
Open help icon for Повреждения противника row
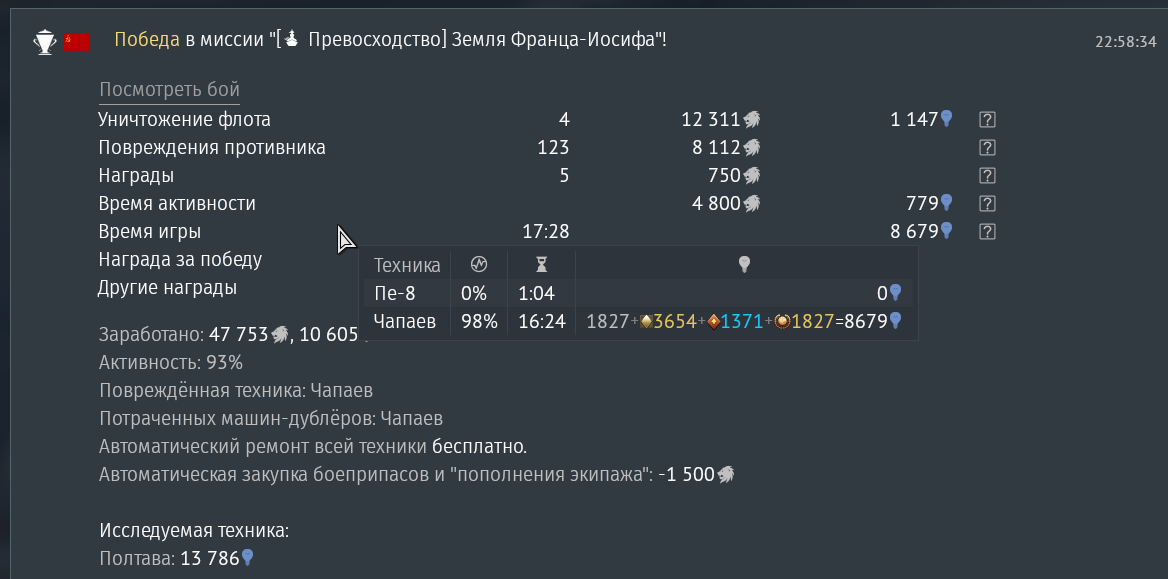pyautogui.click(x=987, y=148)
